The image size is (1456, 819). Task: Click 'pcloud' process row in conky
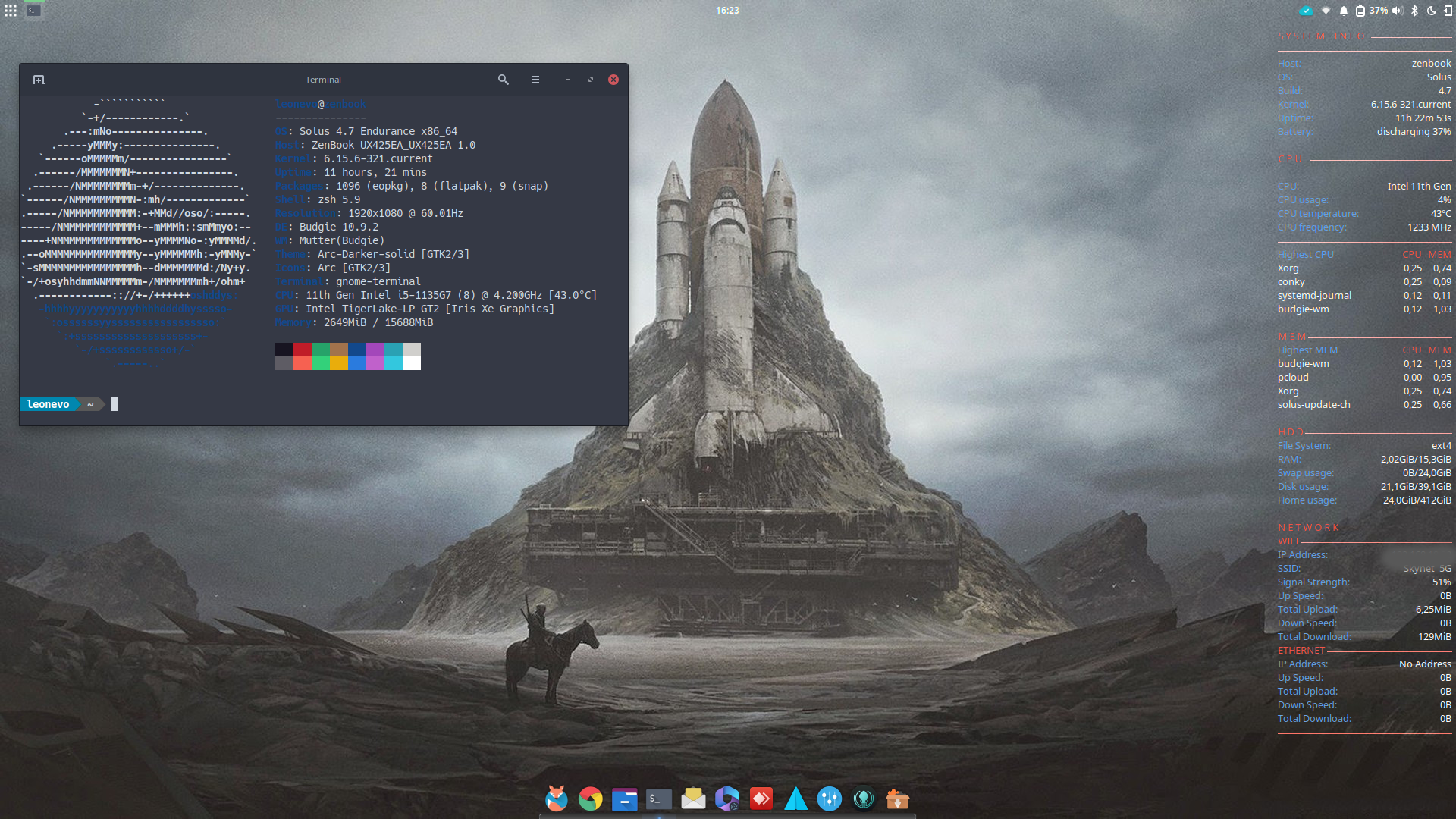pos(1364,378)
